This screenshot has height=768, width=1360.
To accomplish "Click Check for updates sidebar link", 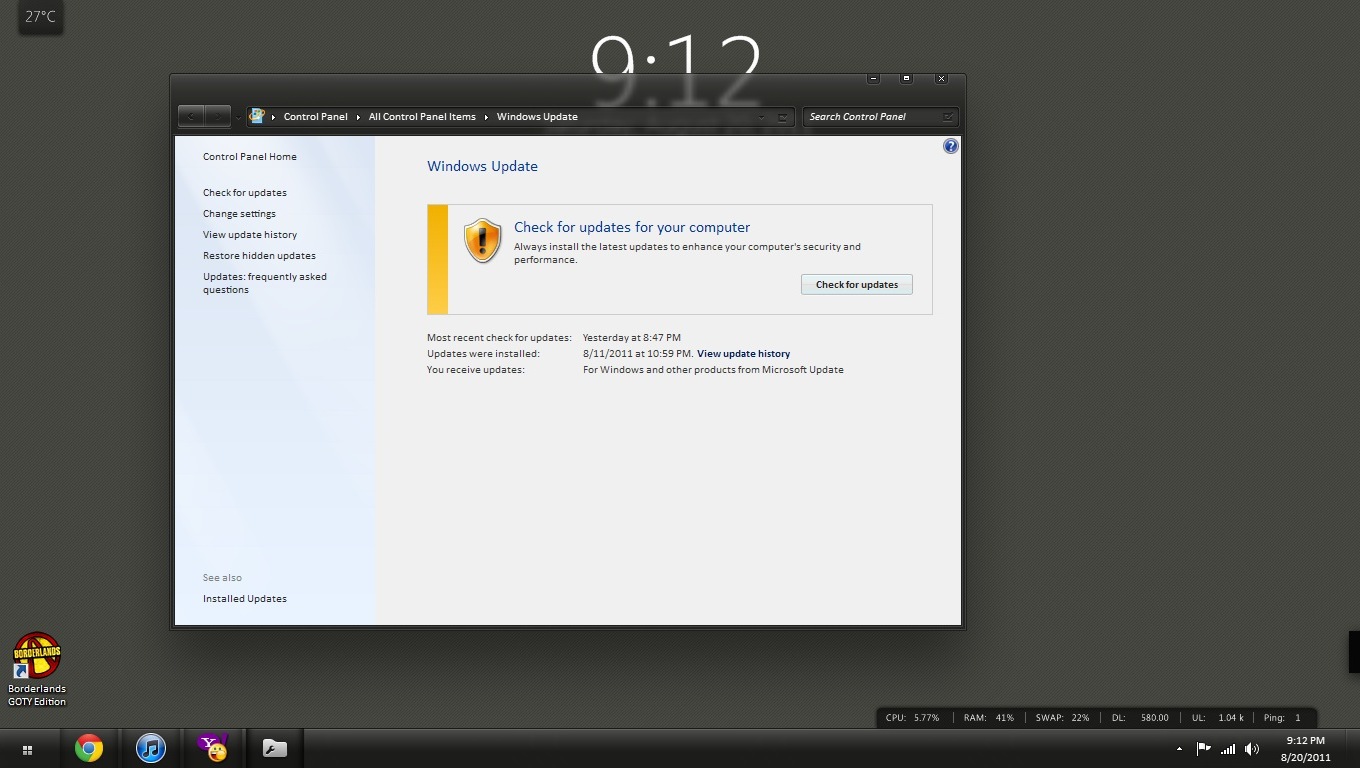I will pyautogui.click(x=245, y=193).
